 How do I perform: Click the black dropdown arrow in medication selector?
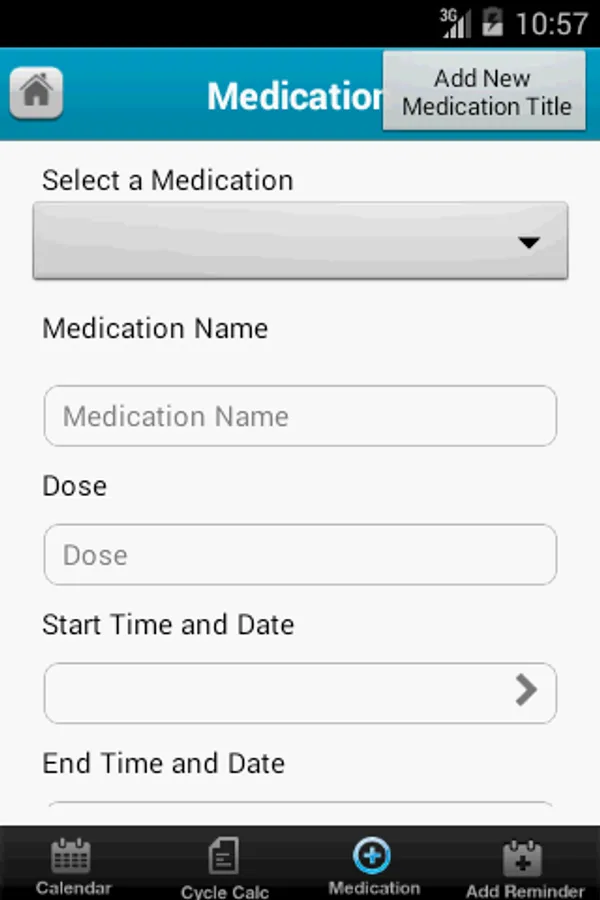529,242
